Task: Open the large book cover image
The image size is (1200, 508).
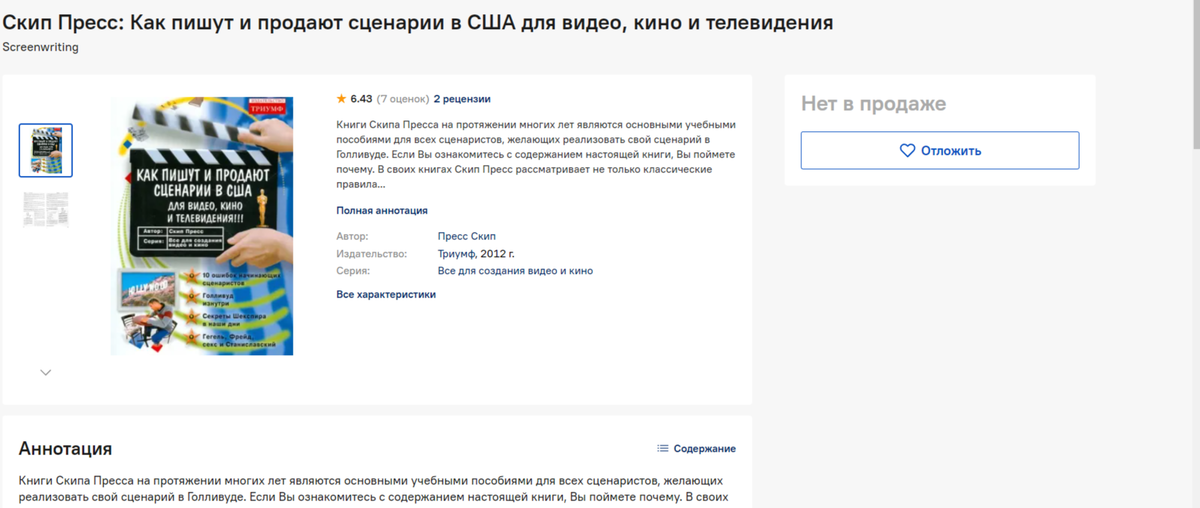Action: pyautogui.click(x=202, y=226)
